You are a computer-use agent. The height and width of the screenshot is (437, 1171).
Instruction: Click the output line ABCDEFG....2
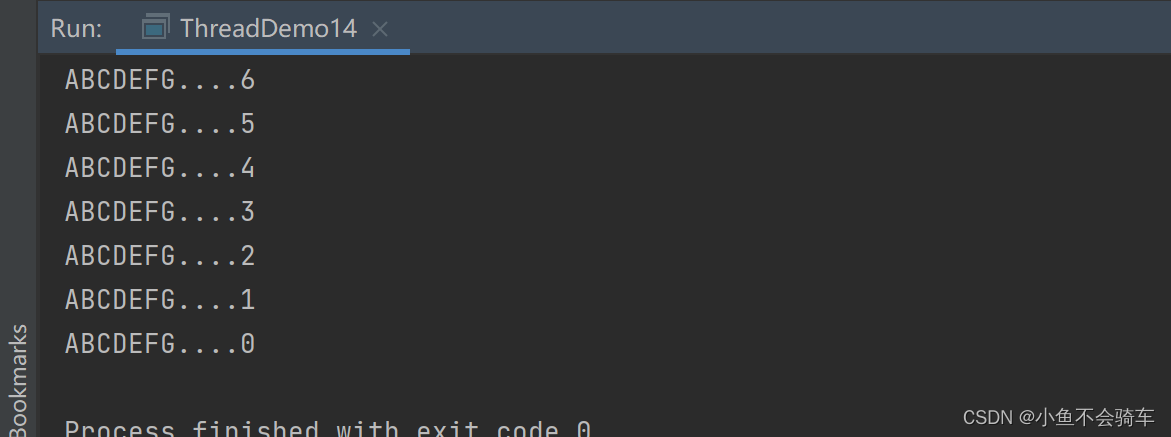[x=160, y=256]
